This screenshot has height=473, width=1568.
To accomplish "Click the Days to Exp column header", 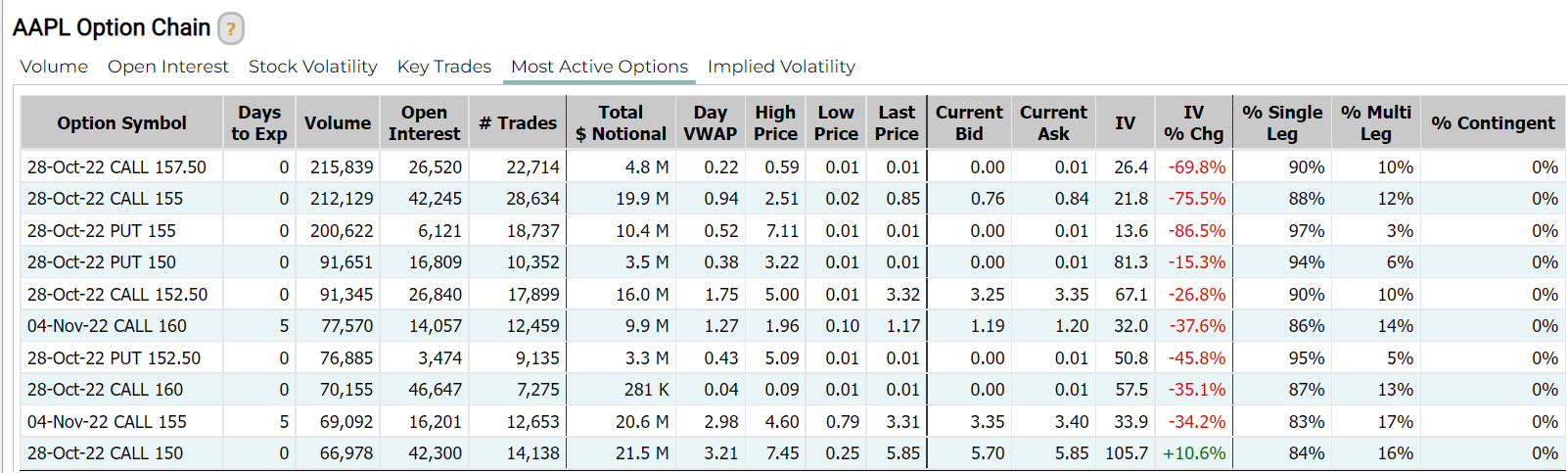I will [258, 123].
